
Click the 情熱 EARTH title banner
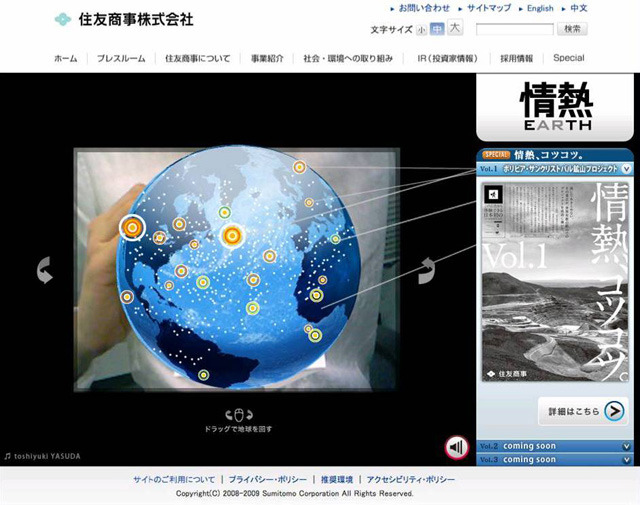(555, 107)
